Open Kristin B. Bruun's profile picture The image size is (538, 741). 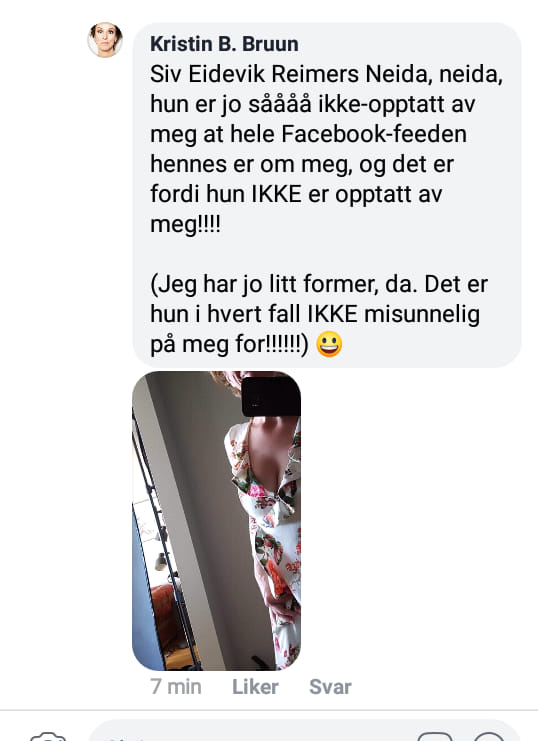(105, 40)
